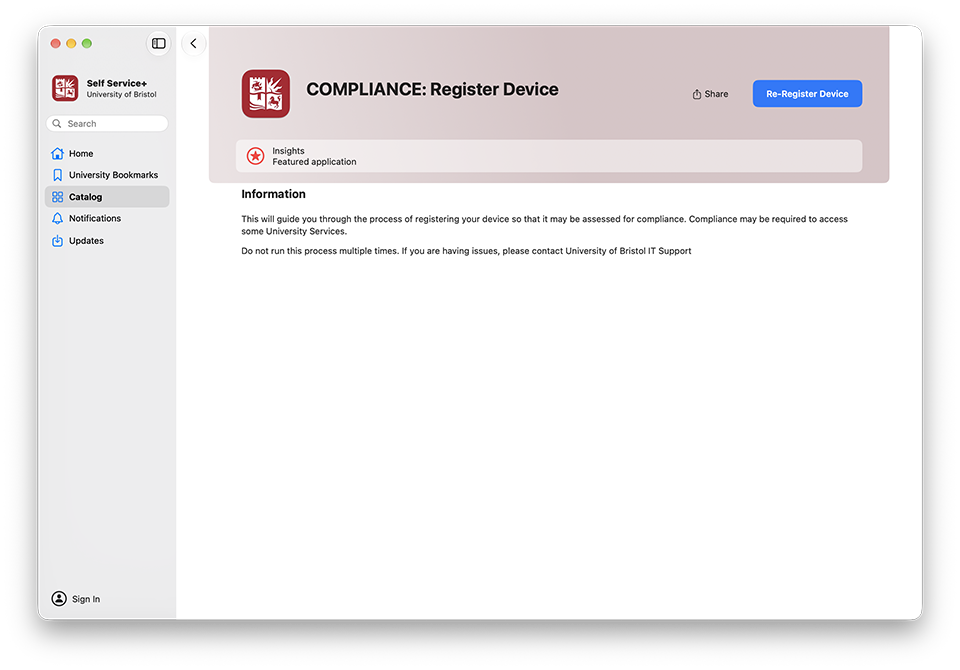Click the Self Service+ Bristol crest logo

pyautogui.click(x=65, y=88)
